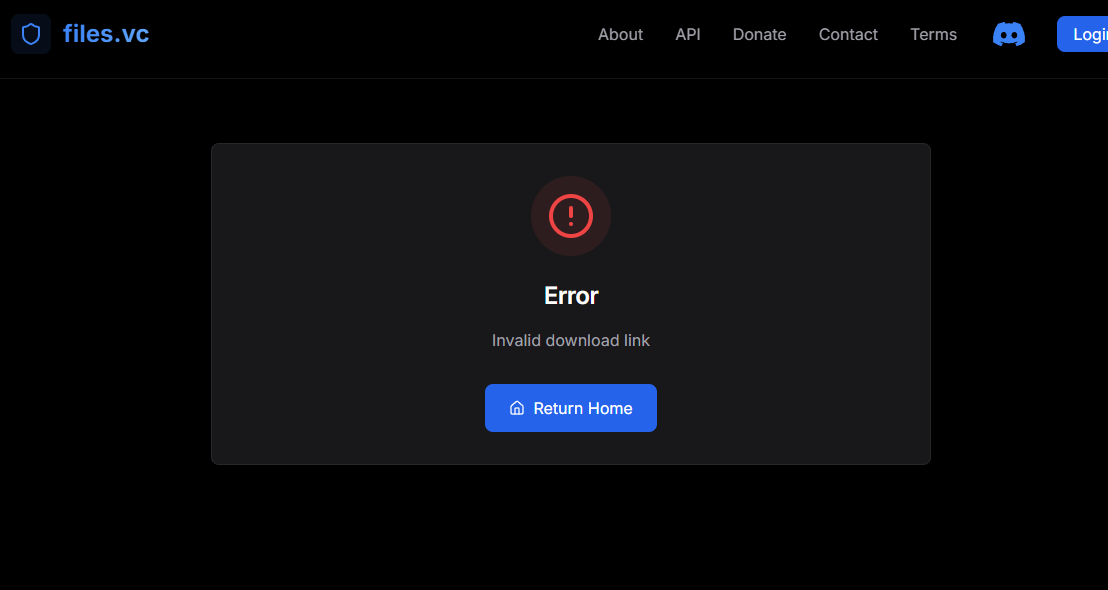Image resolution: width=1108 pixels, height=590 pixels.
Task: View the Terms page
Action: [933, 34]
